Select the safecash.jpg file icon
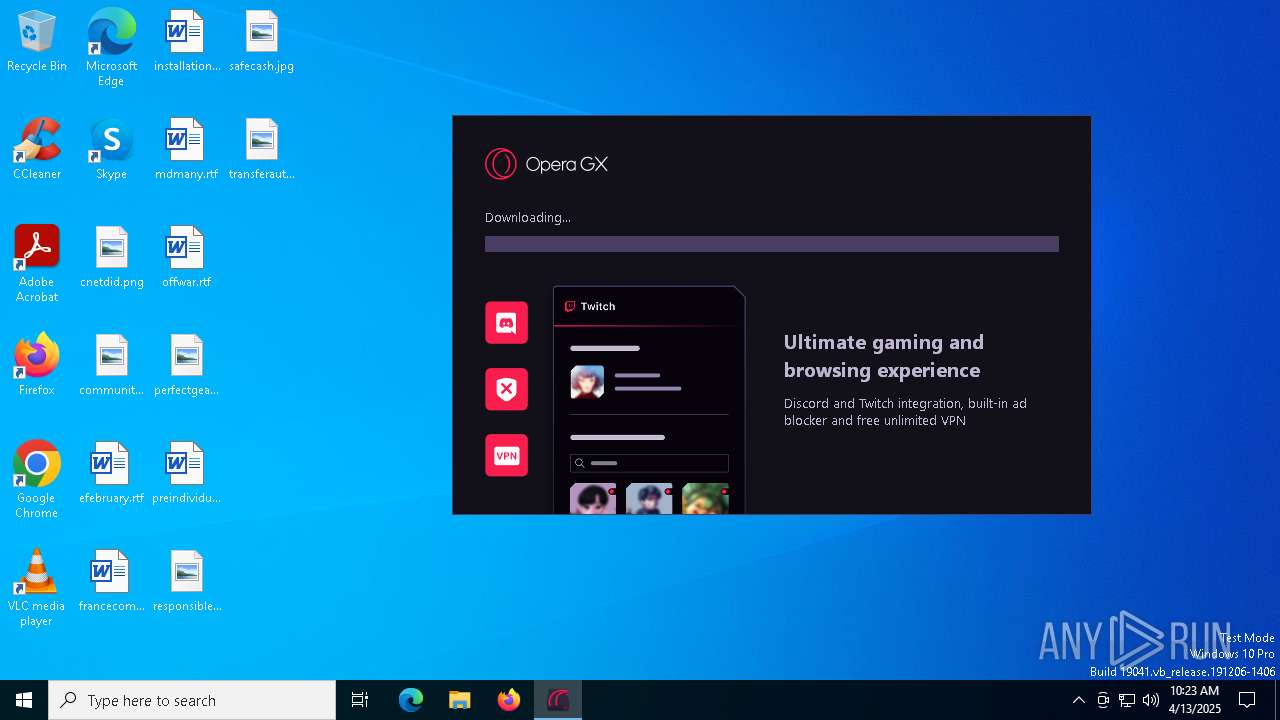The height and width of the screenshot is (720, 1280). tap(261, 42)
